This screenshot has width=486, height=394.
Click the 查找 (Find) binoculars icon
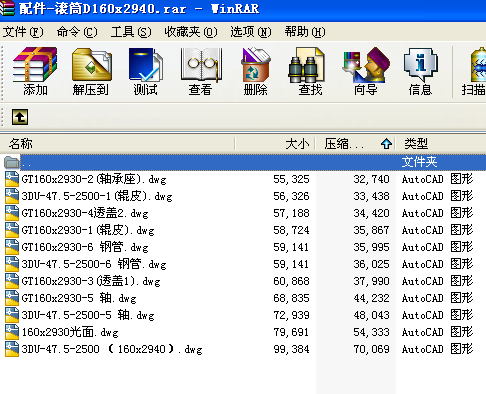306,65
